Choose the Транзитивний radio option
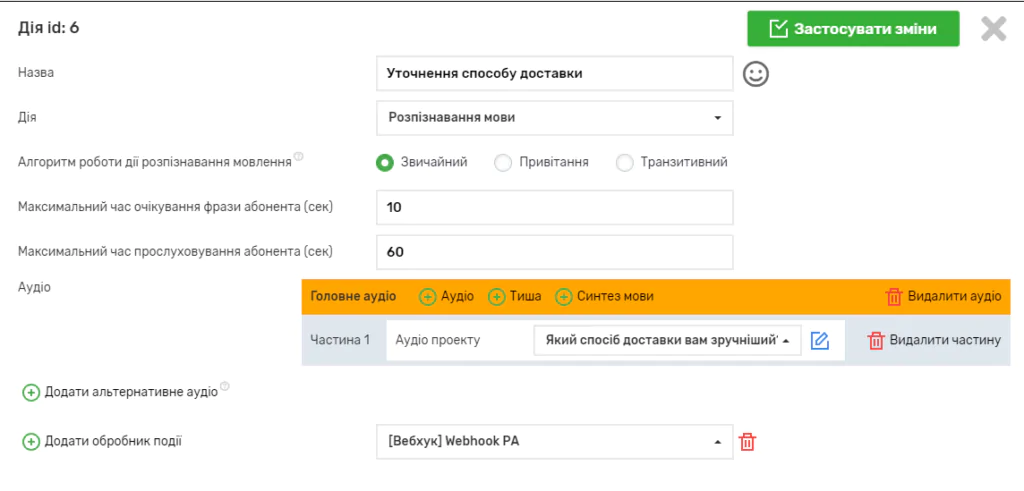Screen dimensions: 1024x491 coord(625,162)
